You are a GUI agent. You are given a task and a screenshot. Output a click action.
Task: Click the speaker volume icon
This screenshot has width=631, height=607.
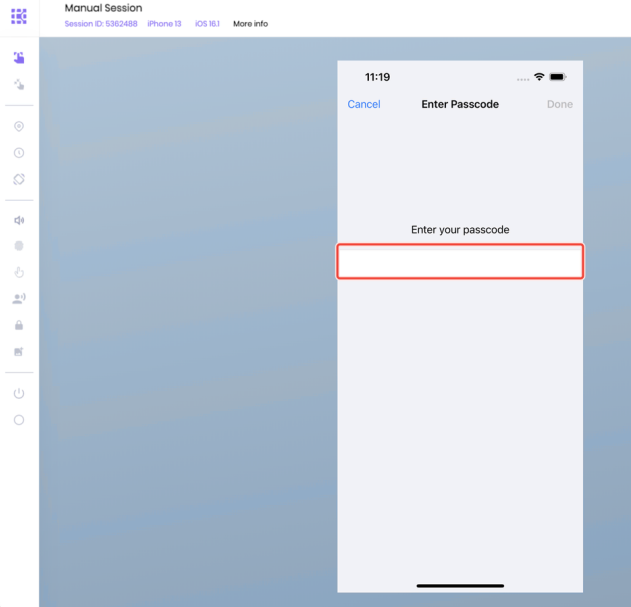19,220
